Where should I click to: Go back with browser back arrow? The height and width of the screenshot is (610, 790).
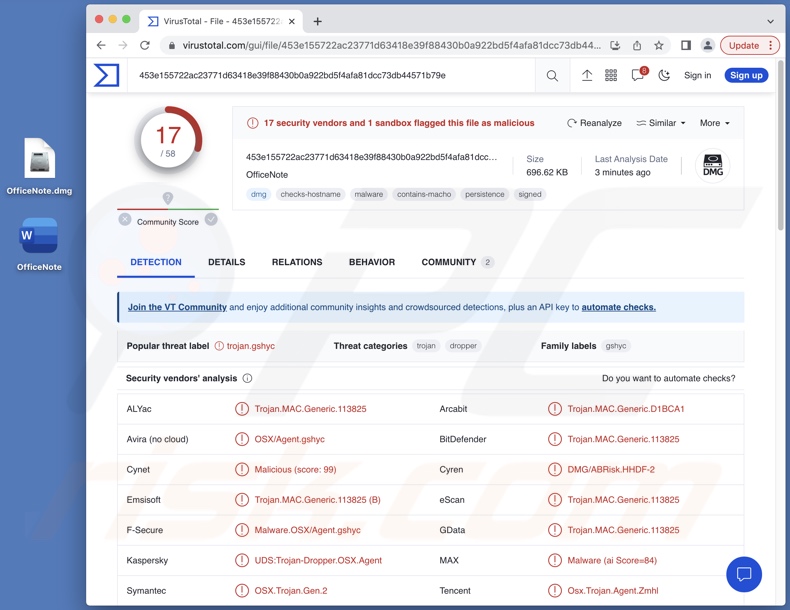click(x=101, y=45)
